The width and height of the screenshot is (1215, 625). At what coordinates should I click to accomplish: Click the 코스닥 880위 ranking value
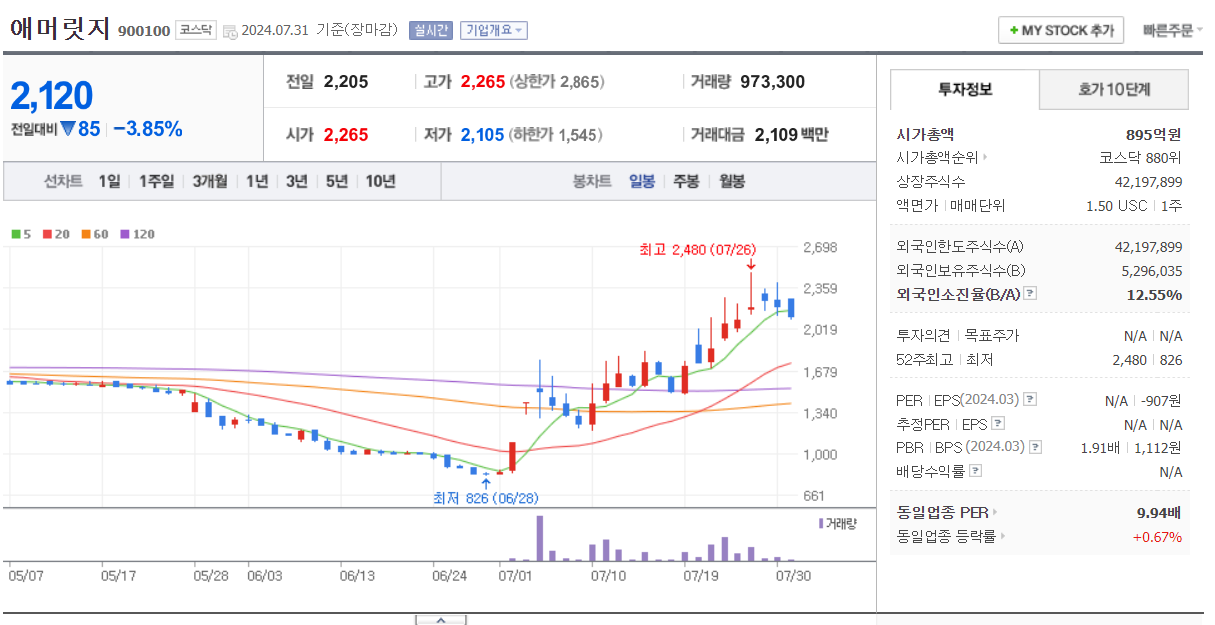1140,157
